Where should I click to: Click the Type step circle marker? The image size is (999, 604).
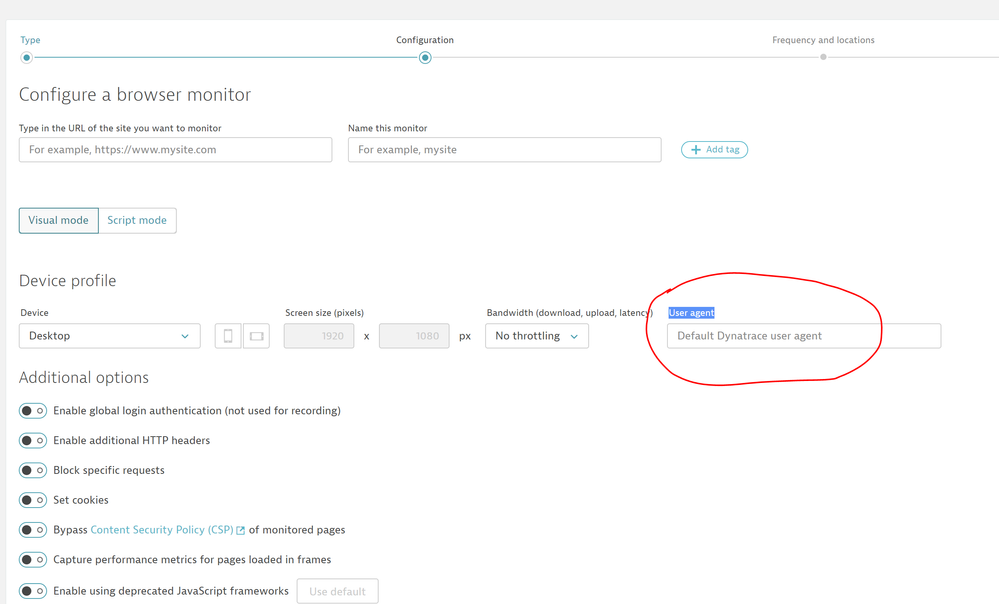(27, 58)
